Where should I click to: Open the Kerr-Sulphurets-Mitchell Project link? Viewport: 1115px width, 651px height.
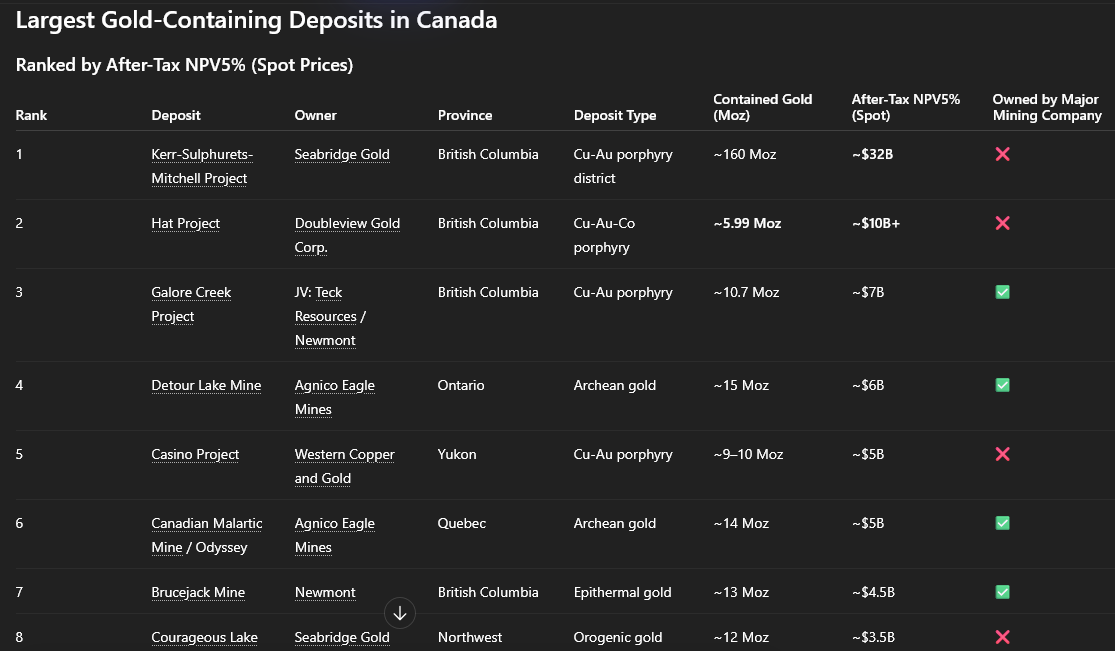tap(202, 155)
